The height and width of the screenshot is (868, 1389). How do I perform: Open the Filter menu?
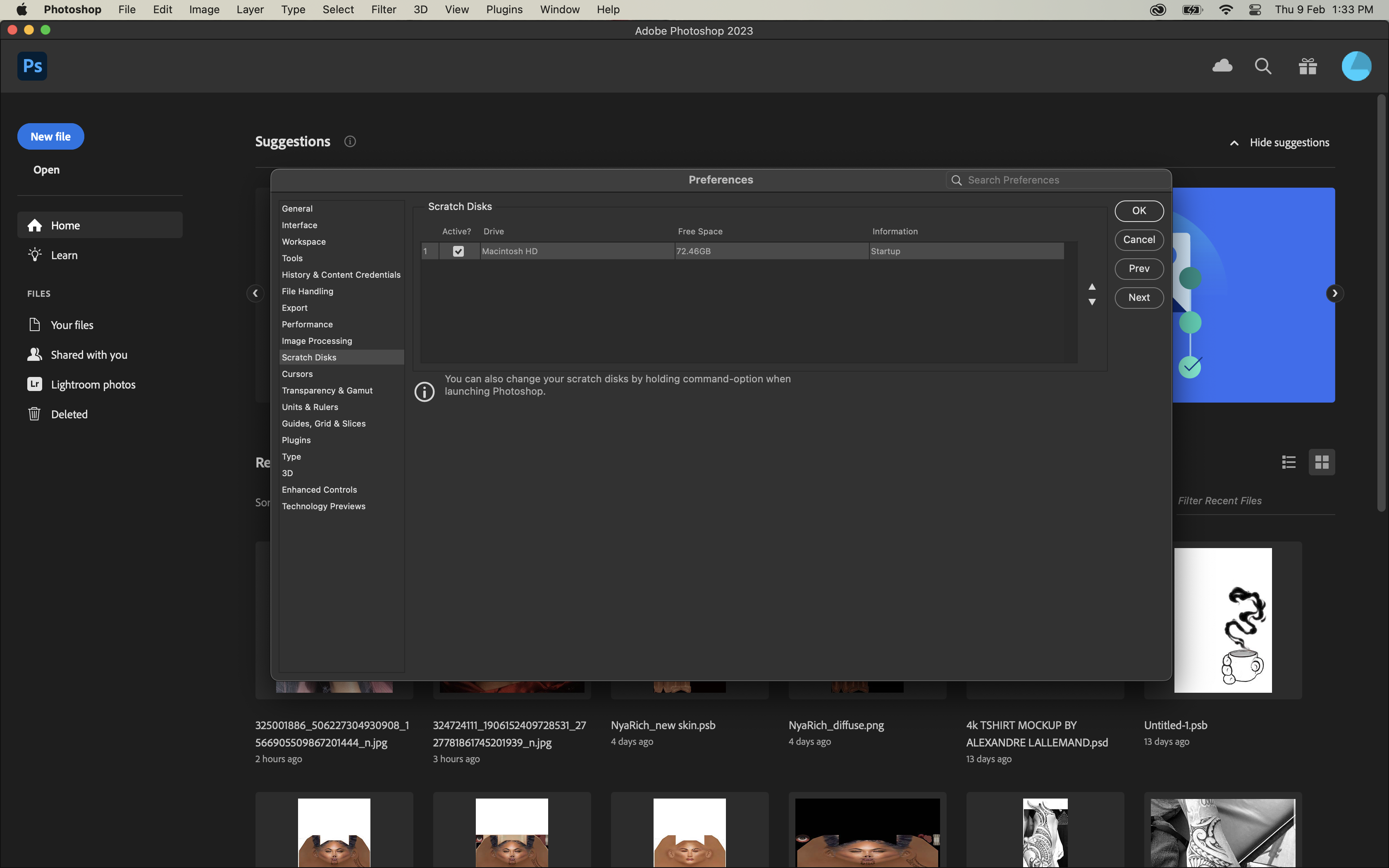pyautogui.click(x=383, y=9)
